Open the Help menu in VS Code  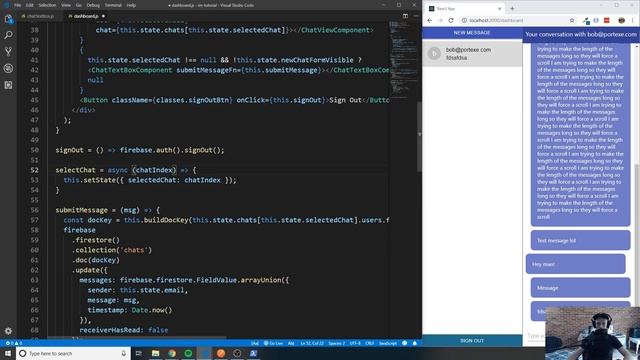pyautogui.click(x=131, y=5)
